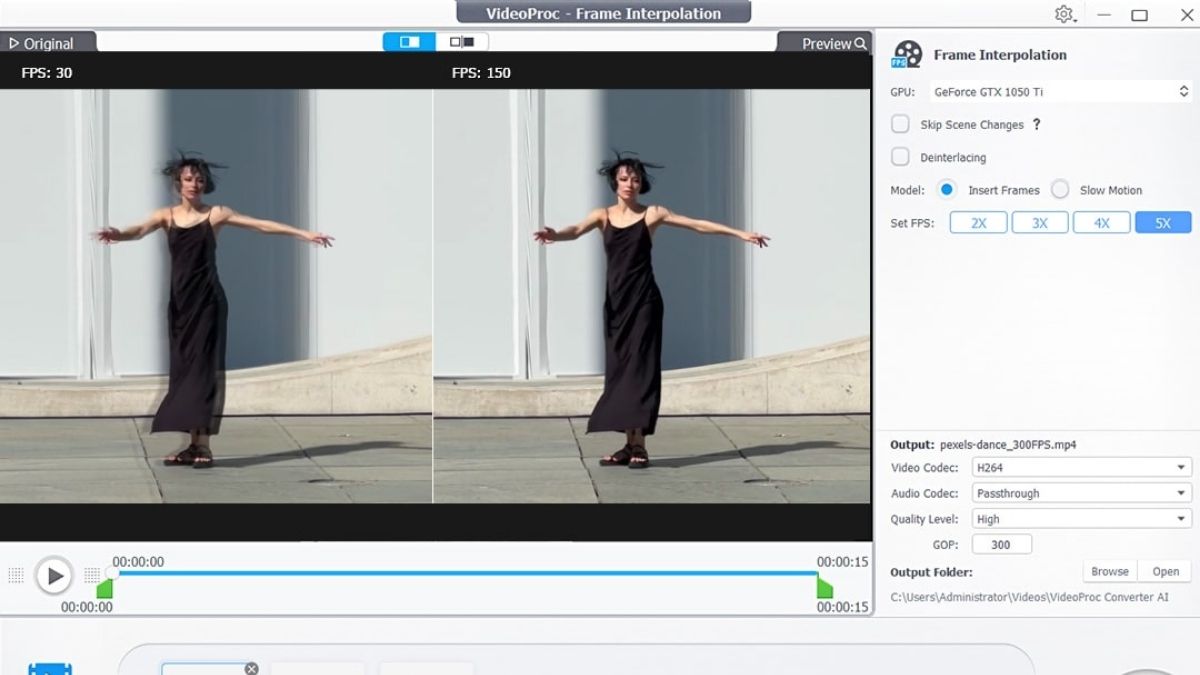Switch to the Original preview tab
The height and width of the screenshot is (675, 1200).
40,43
